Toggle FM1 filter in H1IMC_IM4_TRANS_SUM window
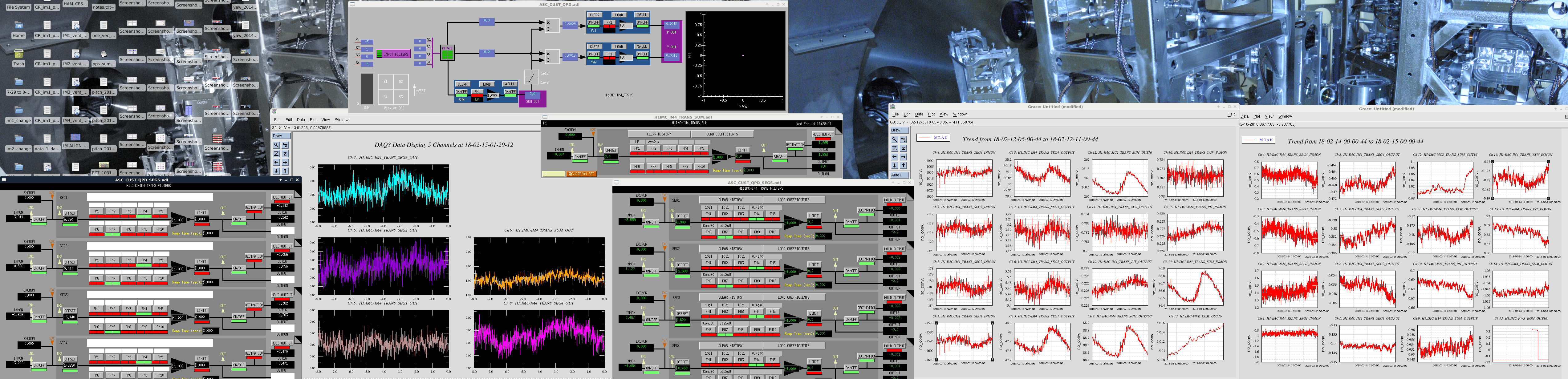 coord(637,148)
